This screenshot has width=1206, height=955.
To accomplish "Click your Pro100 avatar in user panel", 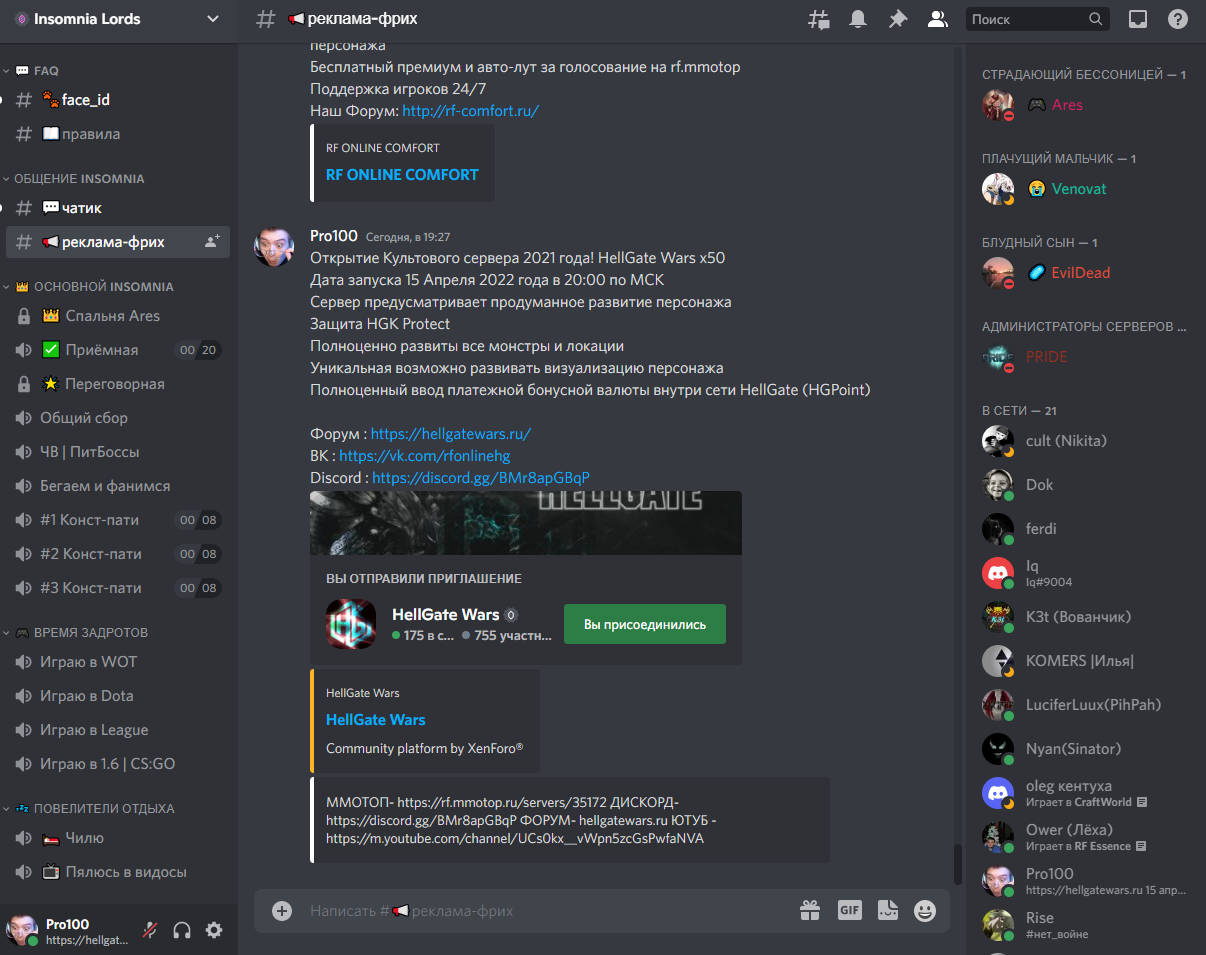I will [22, 930].
